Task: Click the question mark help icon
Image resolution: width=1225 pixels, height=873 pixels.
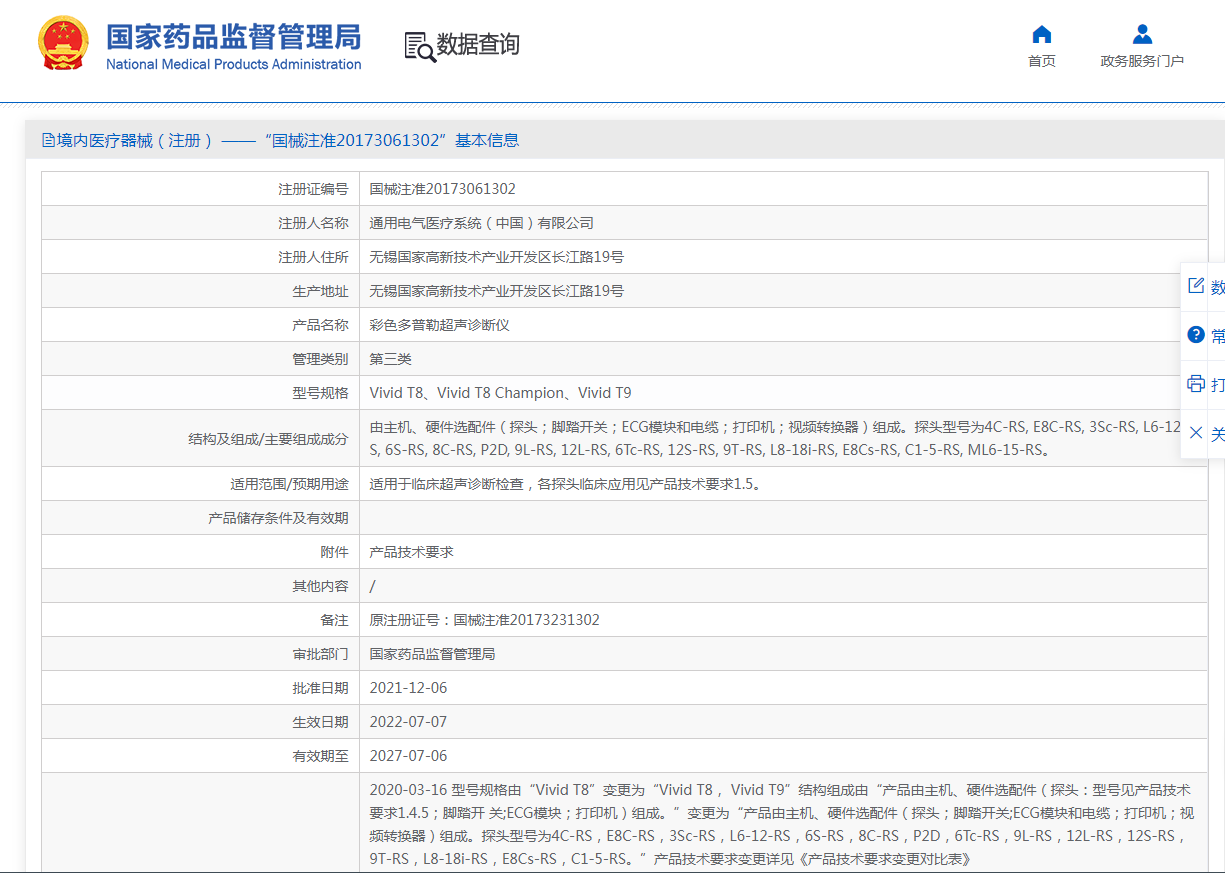Action: (x=1196, y=334)
